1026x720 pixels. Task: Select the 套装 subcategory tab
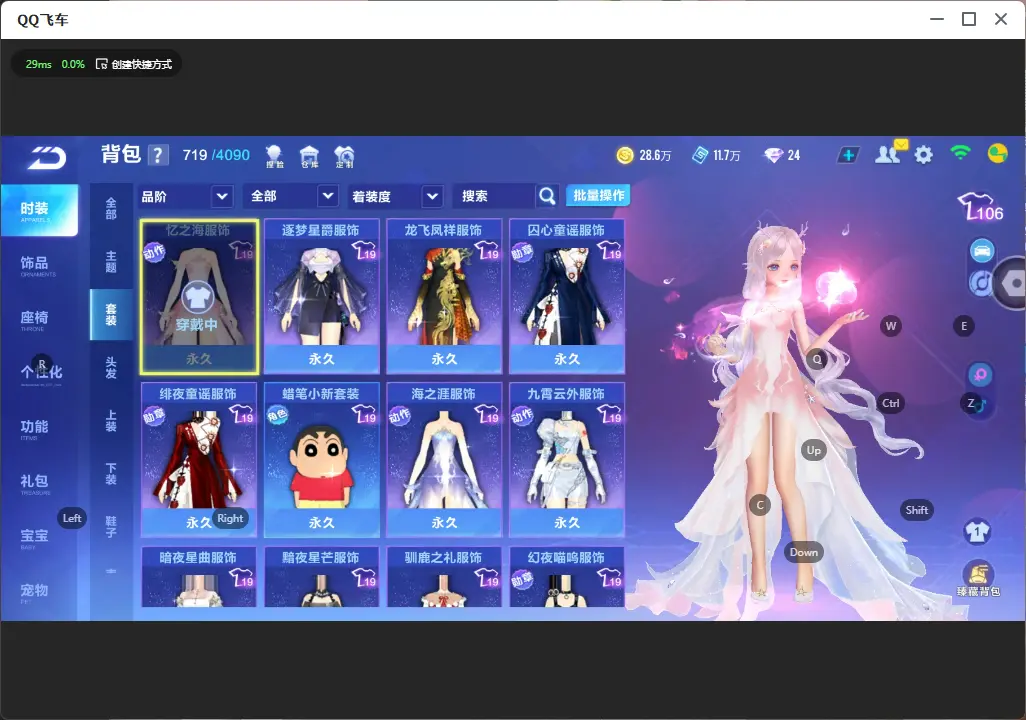111,315
